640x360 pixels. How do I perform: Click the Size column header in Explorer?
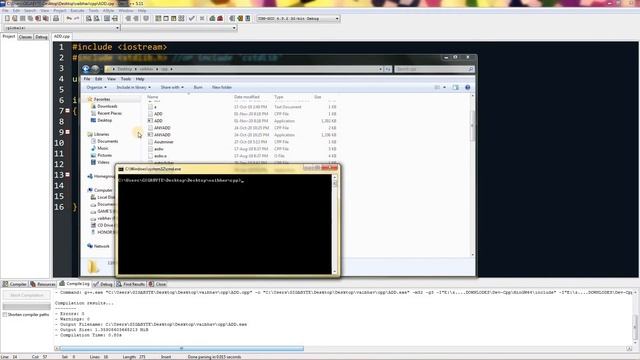point(318,97)
